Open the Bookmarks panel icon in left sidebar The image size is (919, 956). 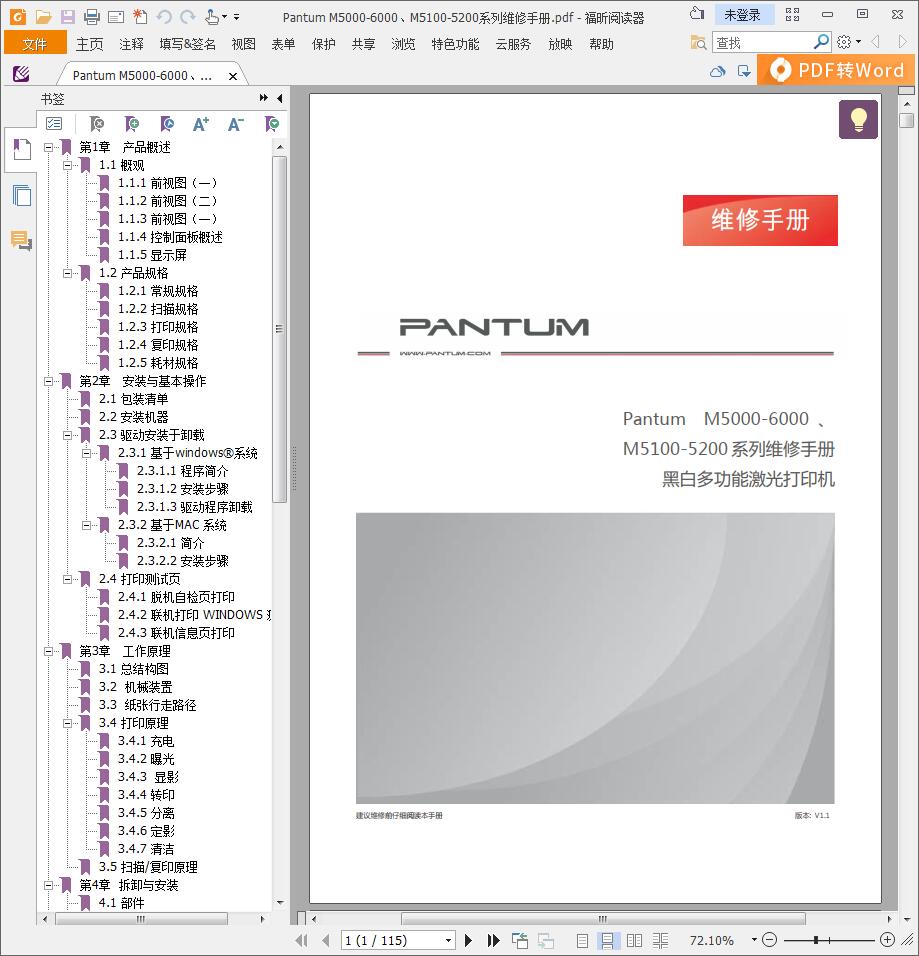pos(22,150)
